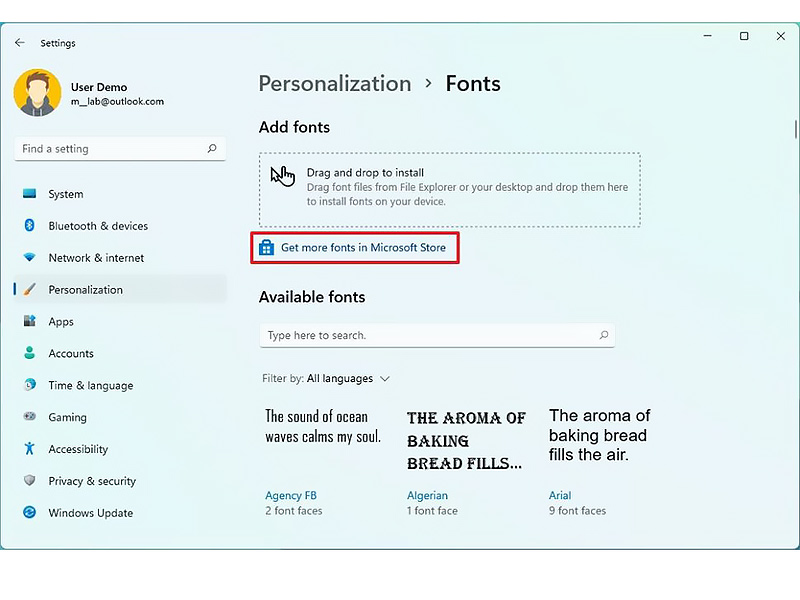Navigate to Personalization breadcrumb

[x=335, y=84]
